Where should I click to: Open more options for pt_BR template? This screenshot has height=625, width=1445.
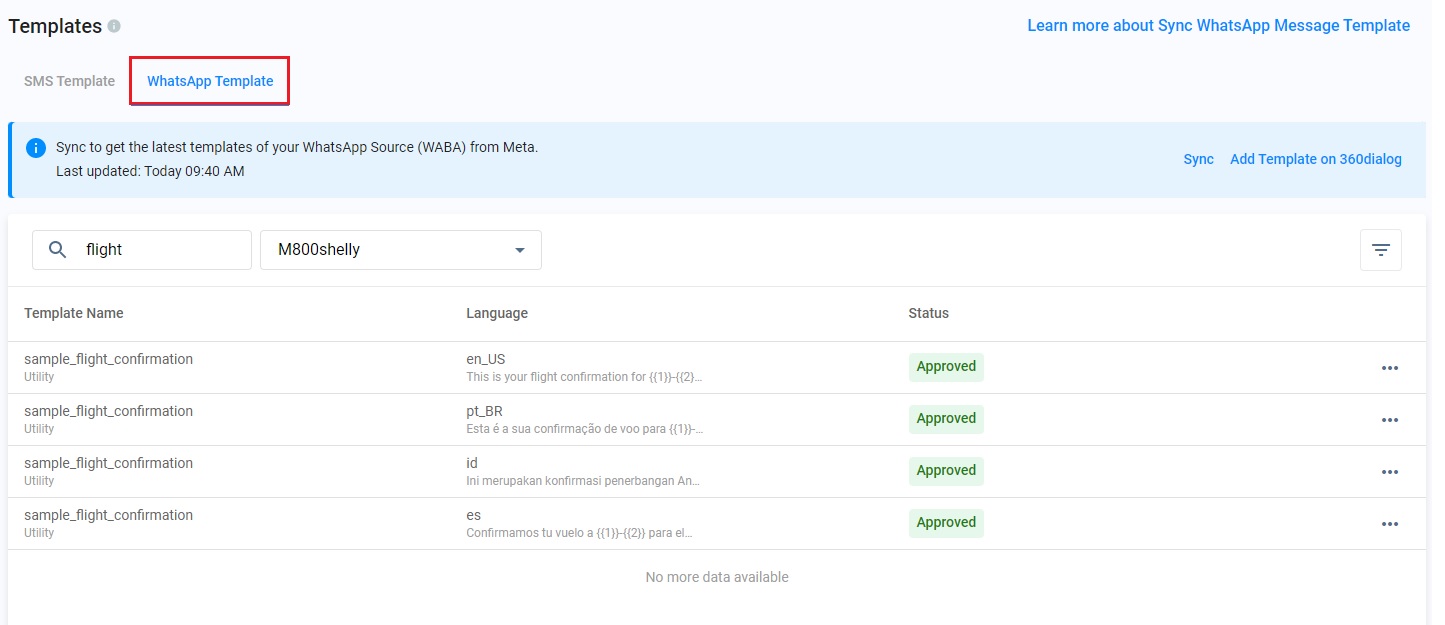point(1389,420)
